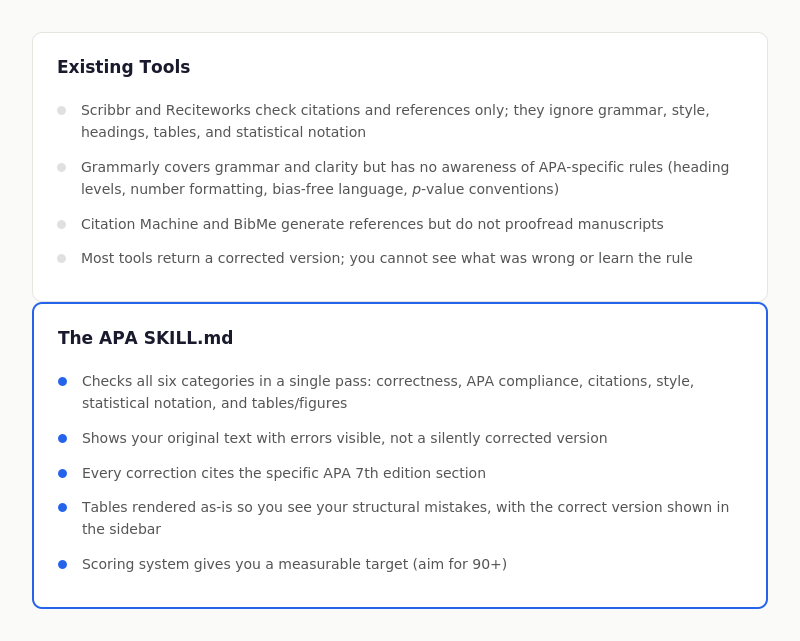800x641 pixels.
Task: Click the "Existing Tools" heading
Action: click(123, 67)
